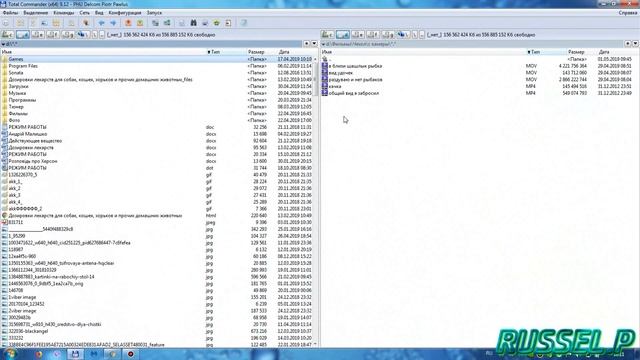
Task: Click the Unpack files toolbar icon
Action: point(140,23)
